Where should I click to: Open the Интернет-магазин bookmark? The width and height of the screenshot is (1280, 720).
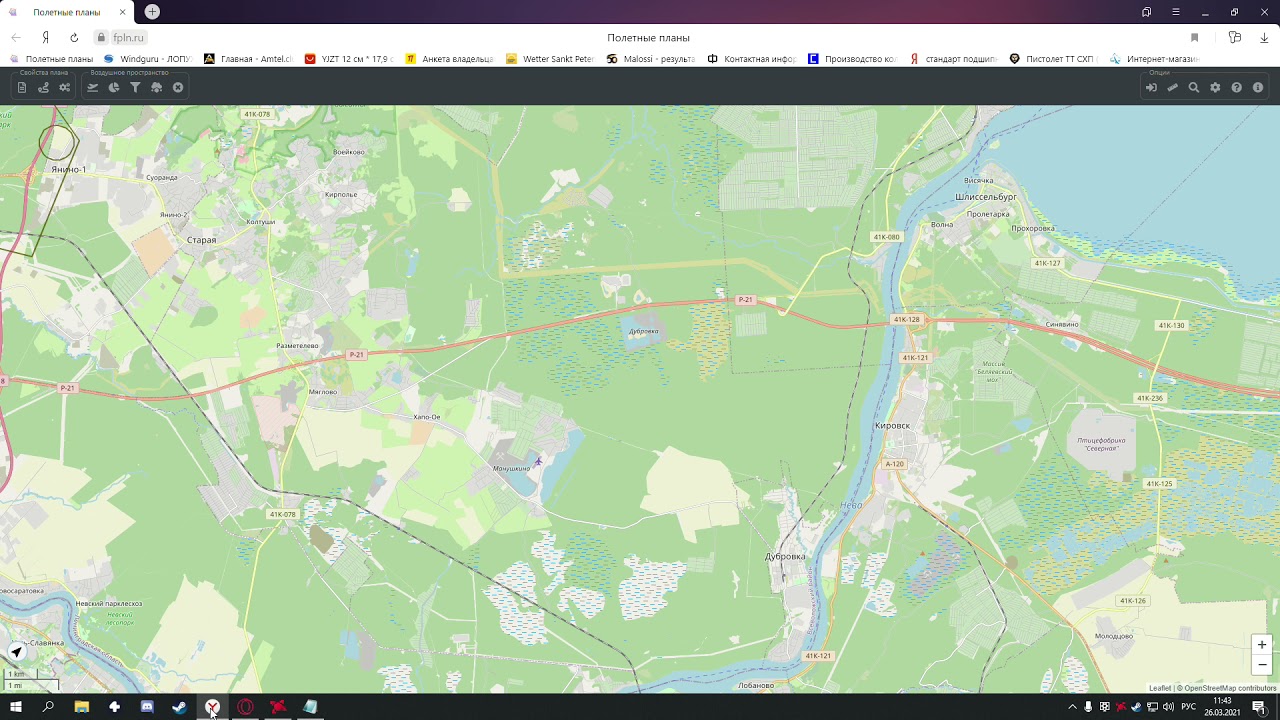pyautogui.click(x=1155, y=59)
